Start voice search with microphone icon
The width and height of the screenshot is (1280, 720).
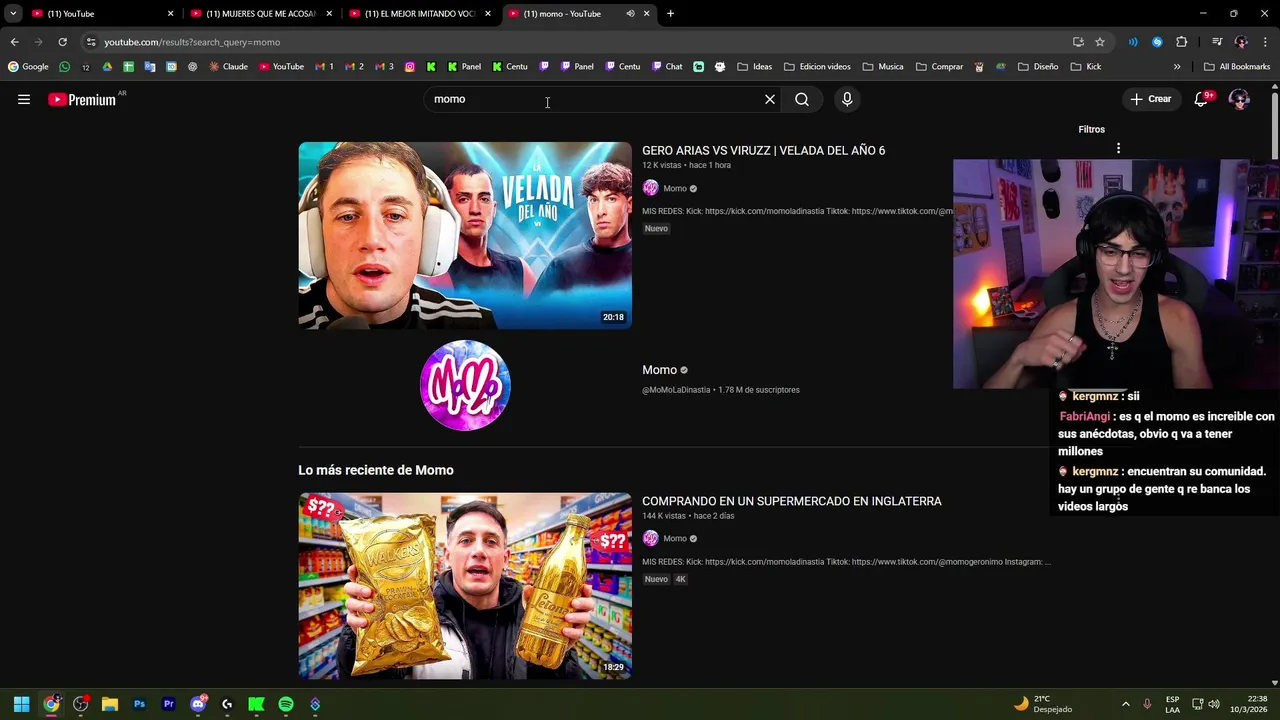[x=847, y=99]
